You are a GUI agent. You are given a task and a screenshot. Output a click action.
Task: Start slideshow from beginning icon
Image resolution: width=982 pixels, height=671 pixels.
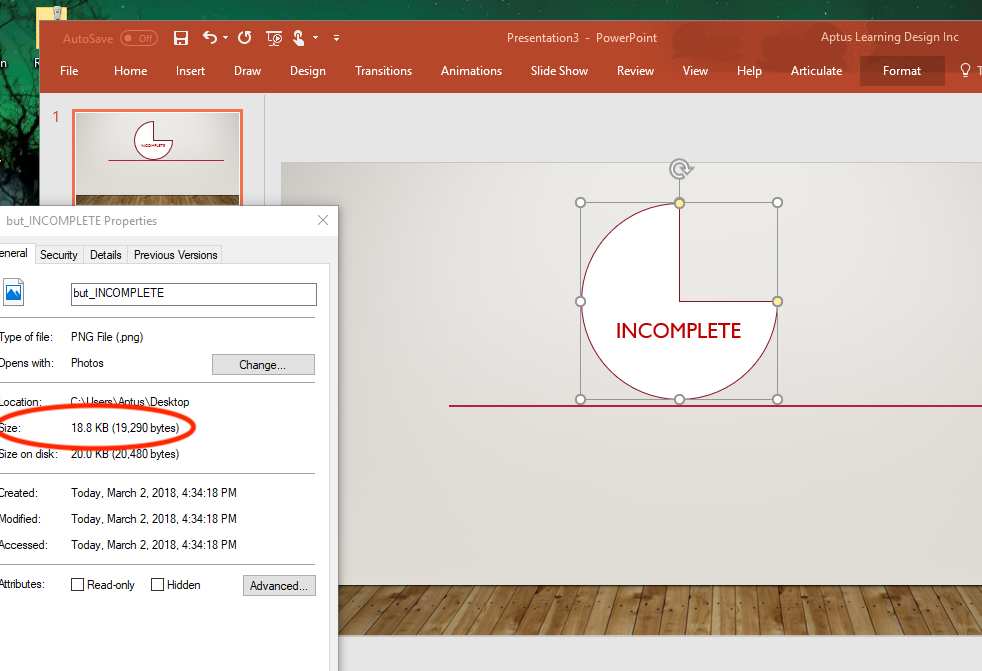coord(274,38)
